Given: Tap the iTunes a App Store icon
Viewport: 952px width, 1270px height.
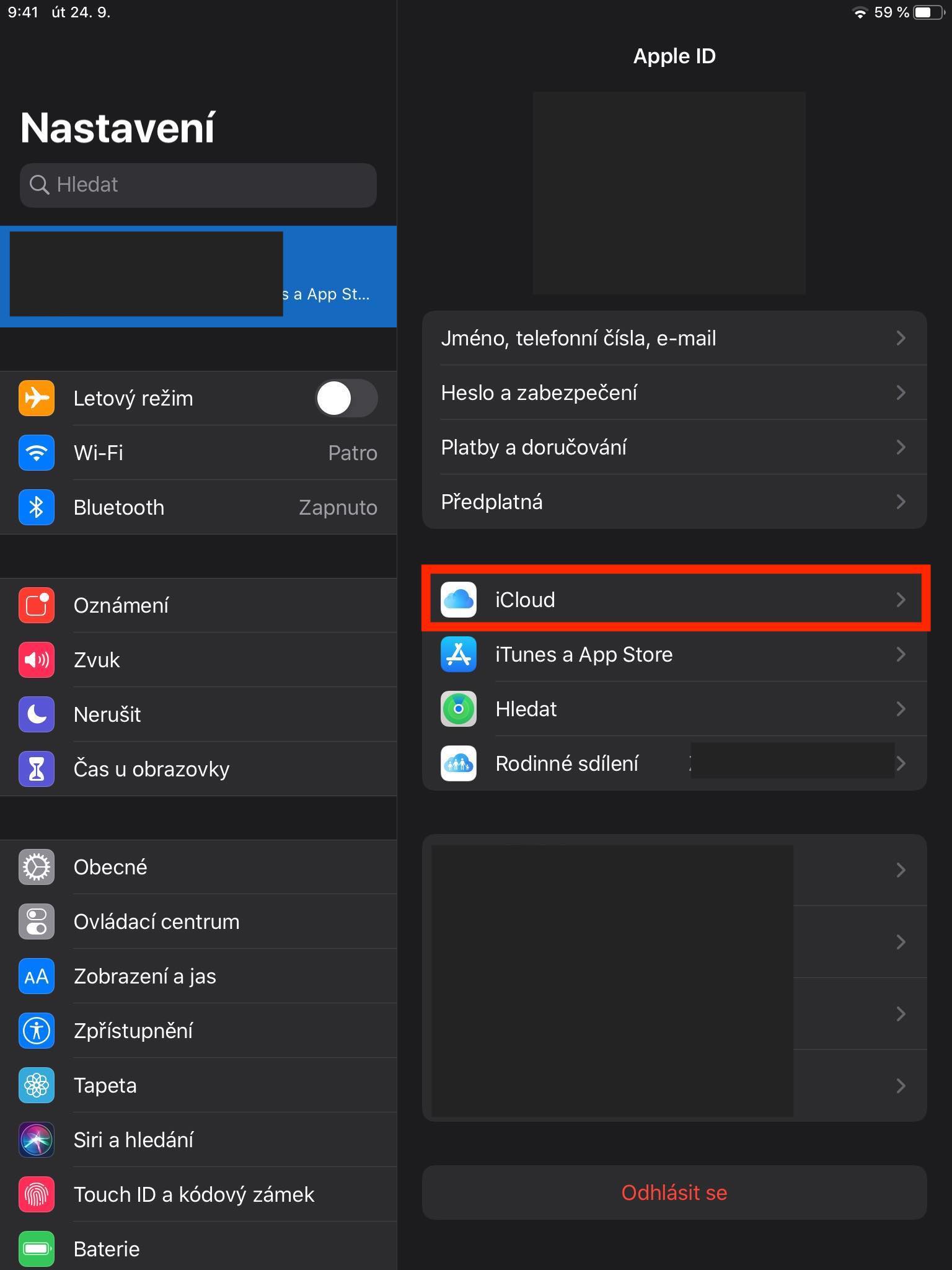Looking at the screenshot, I should click(x=459, y=654).
